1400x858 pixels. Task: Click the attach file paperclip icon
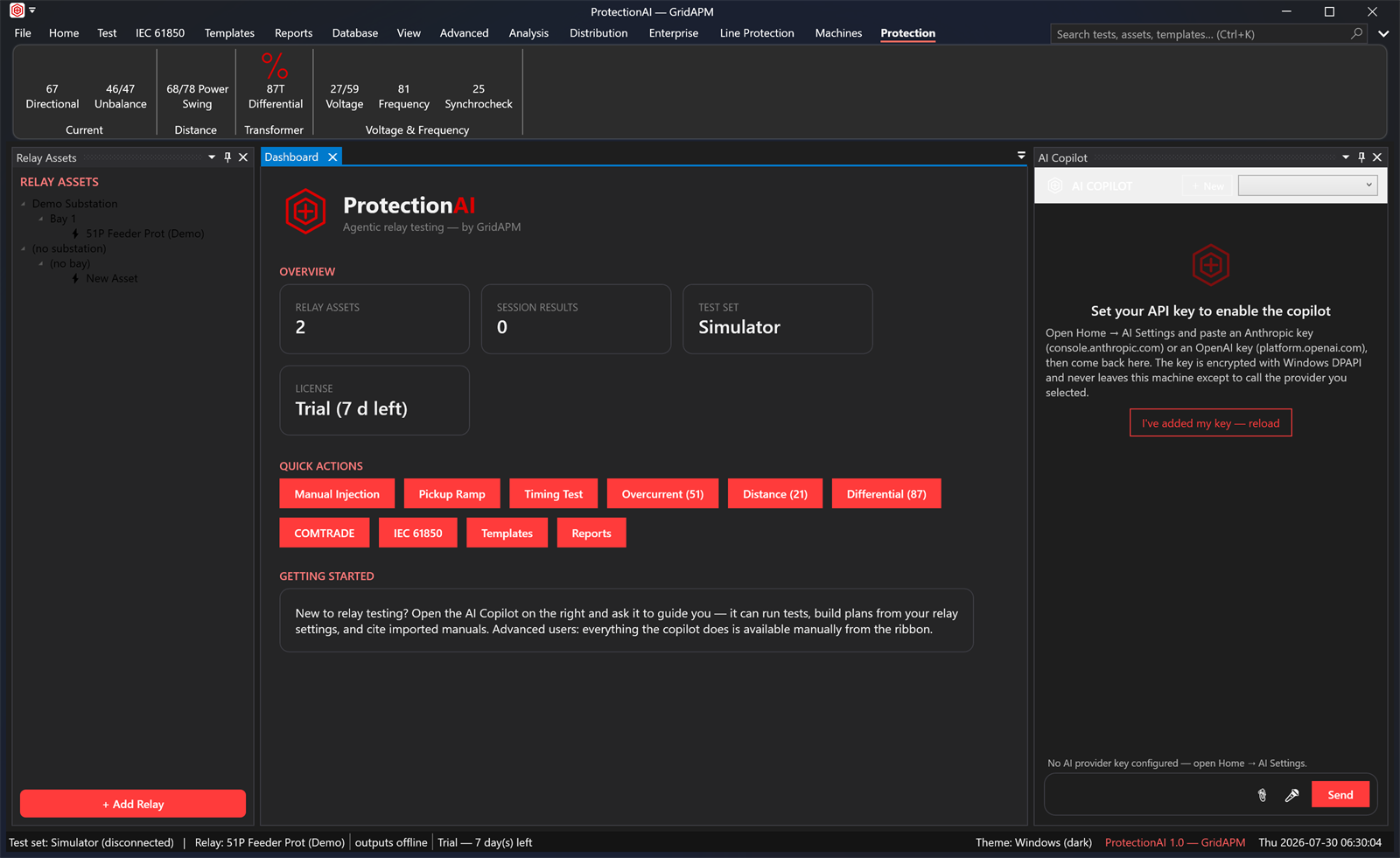pyautogui.click(x=1262, y=795)
